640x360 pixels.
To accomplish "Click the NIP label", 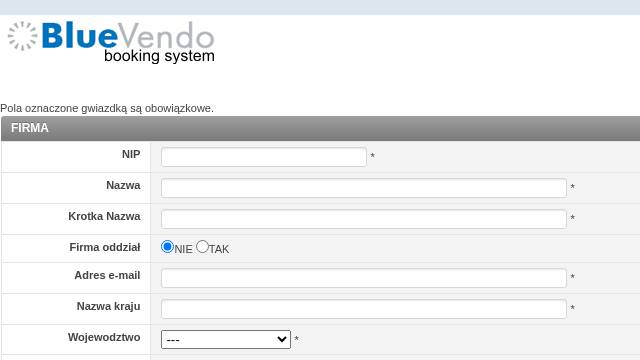I will coord(131,154).
